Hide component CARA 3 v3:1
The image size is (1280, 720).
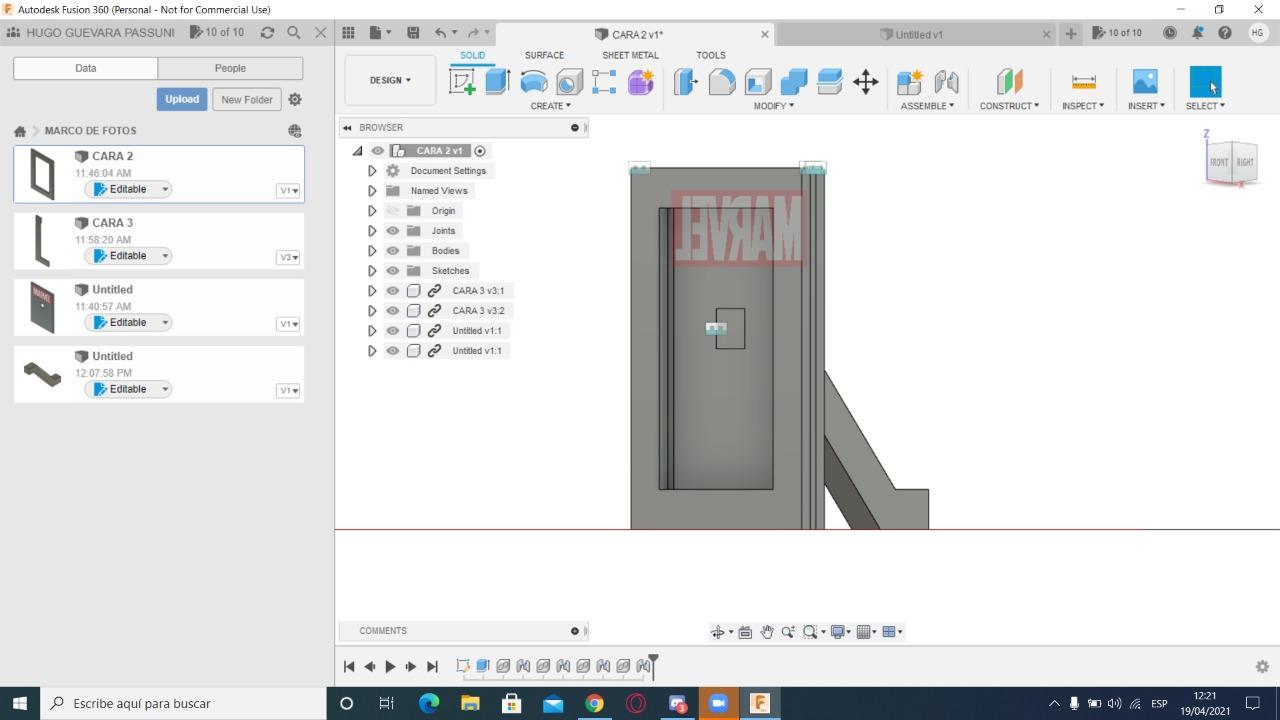pos(393,291)
